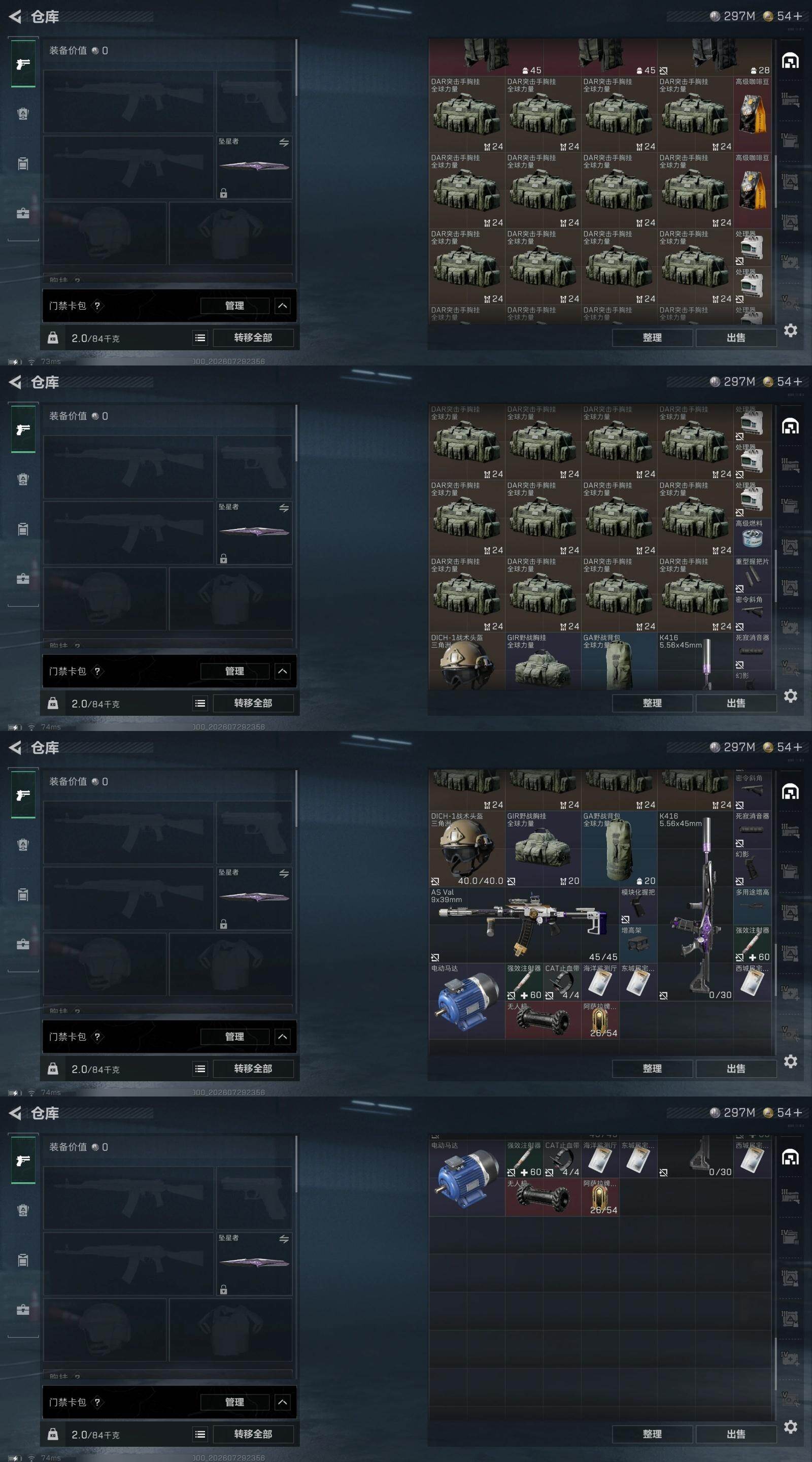Click the equipment panel scrollbar in the second screen
812x1462 pixels.
click(296, 433)
